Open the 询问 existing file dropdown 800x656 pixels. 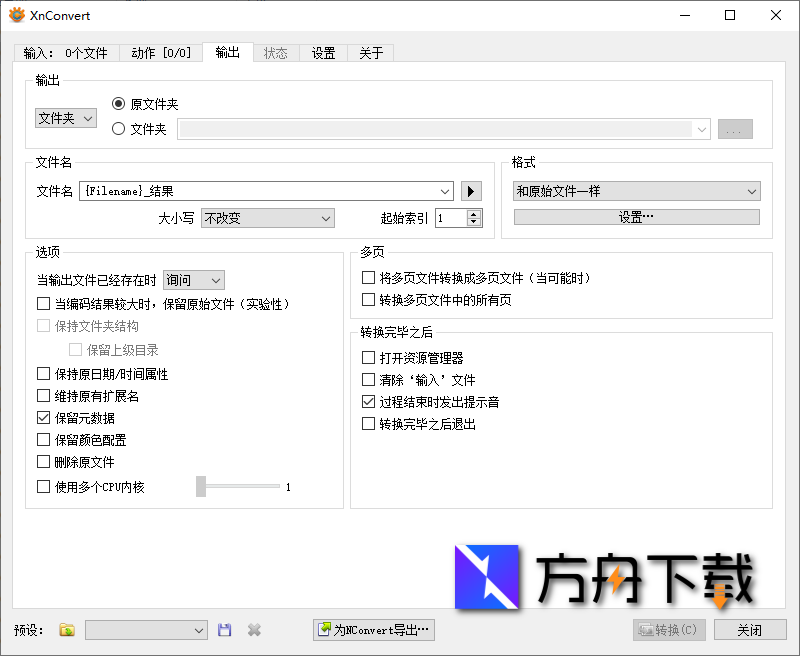point(193,280)
